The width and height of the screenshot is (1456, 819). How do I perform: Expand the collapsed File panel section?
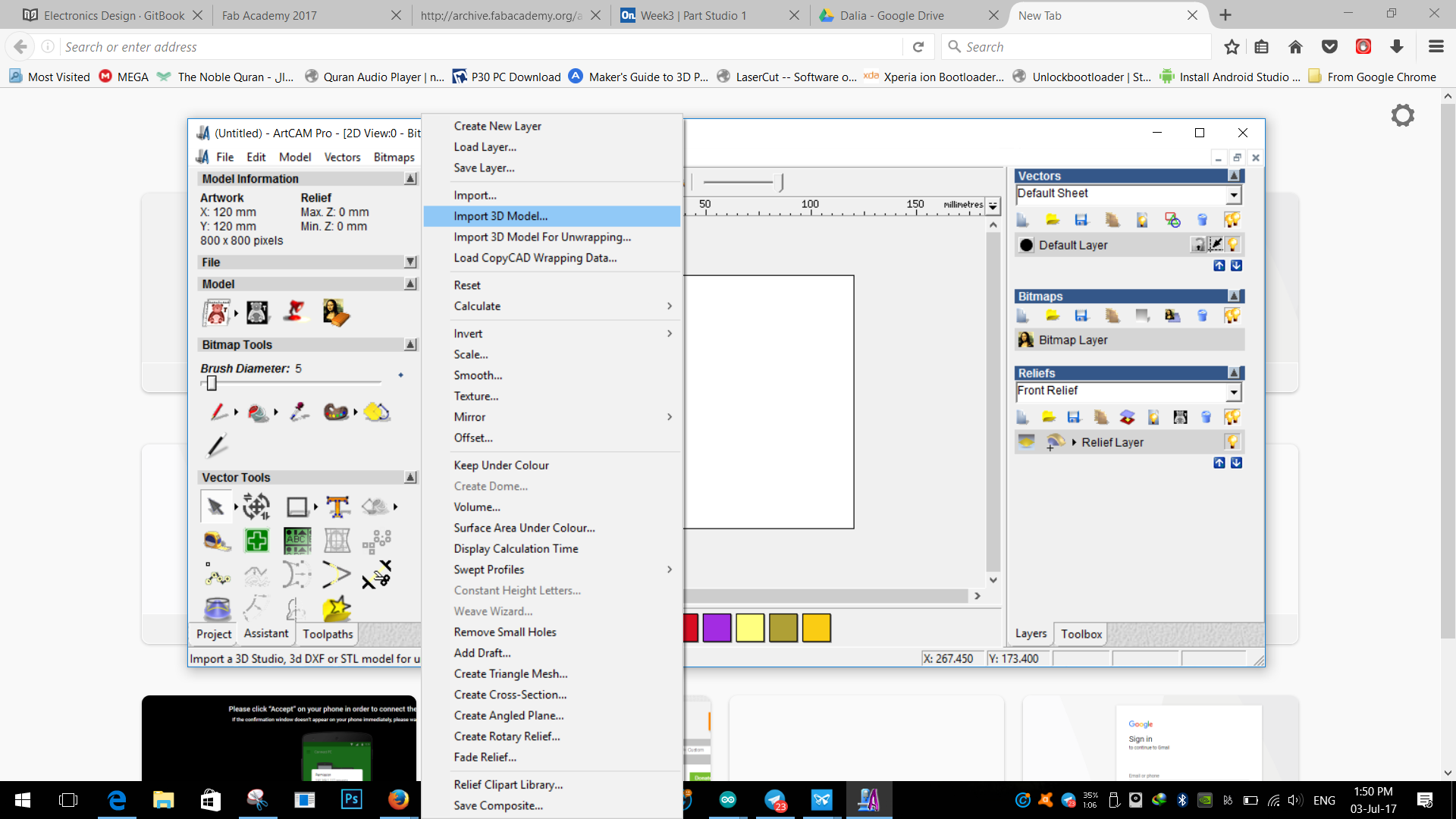tap(410, 262)
